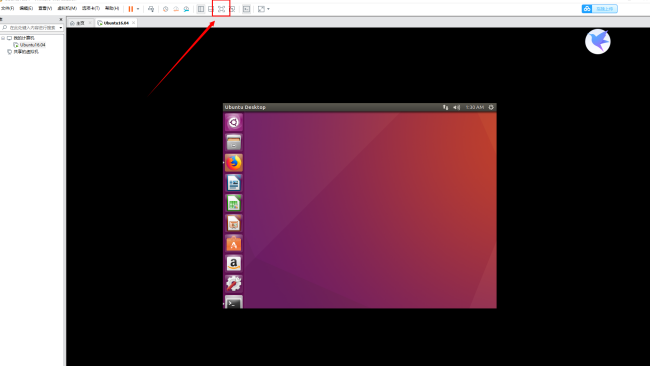The image size is (650, 366).
Task: Open the 虚拟机(M) menu
Action: click(x=67, y=8)
